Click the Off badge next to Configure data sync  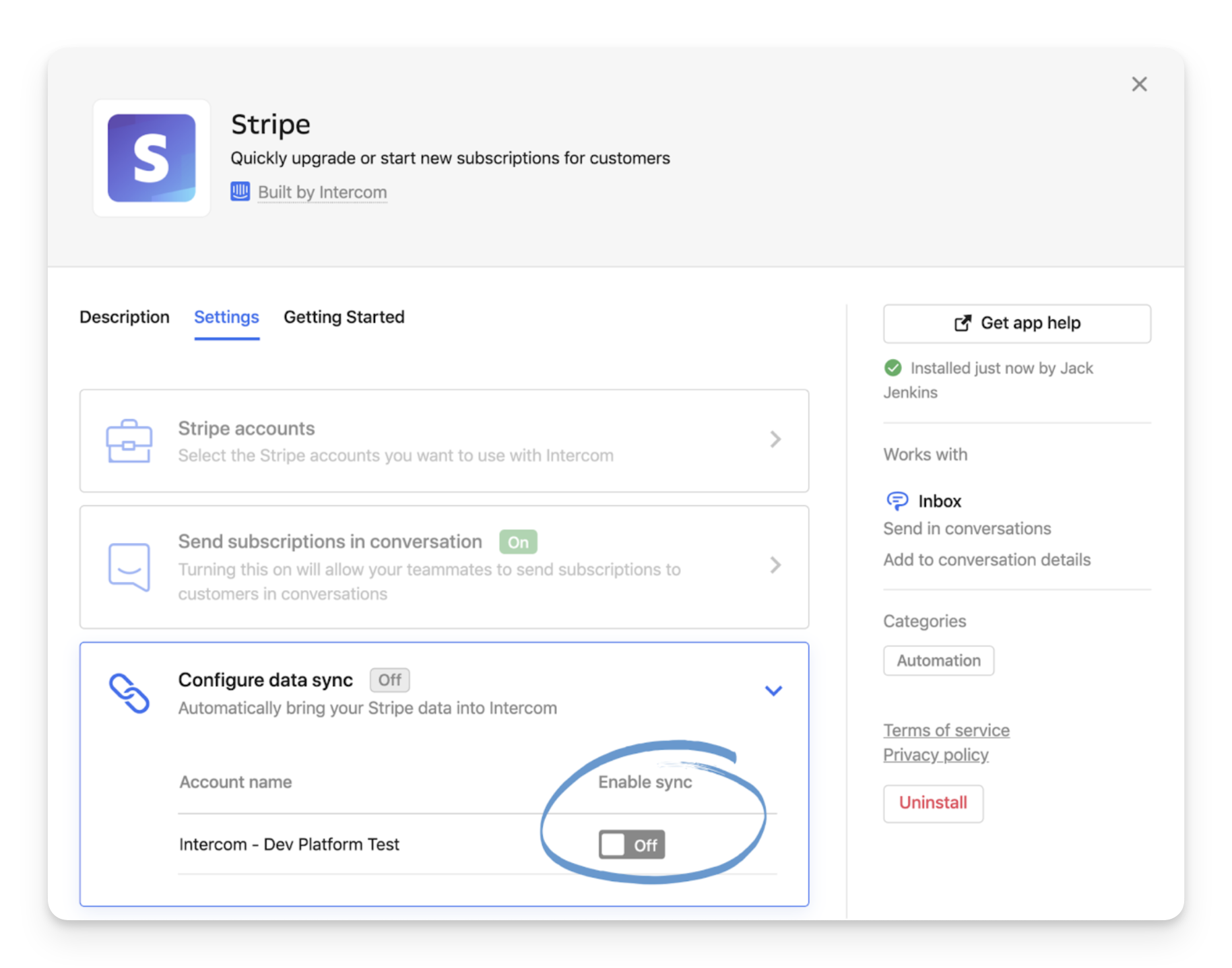pos(389,680)
